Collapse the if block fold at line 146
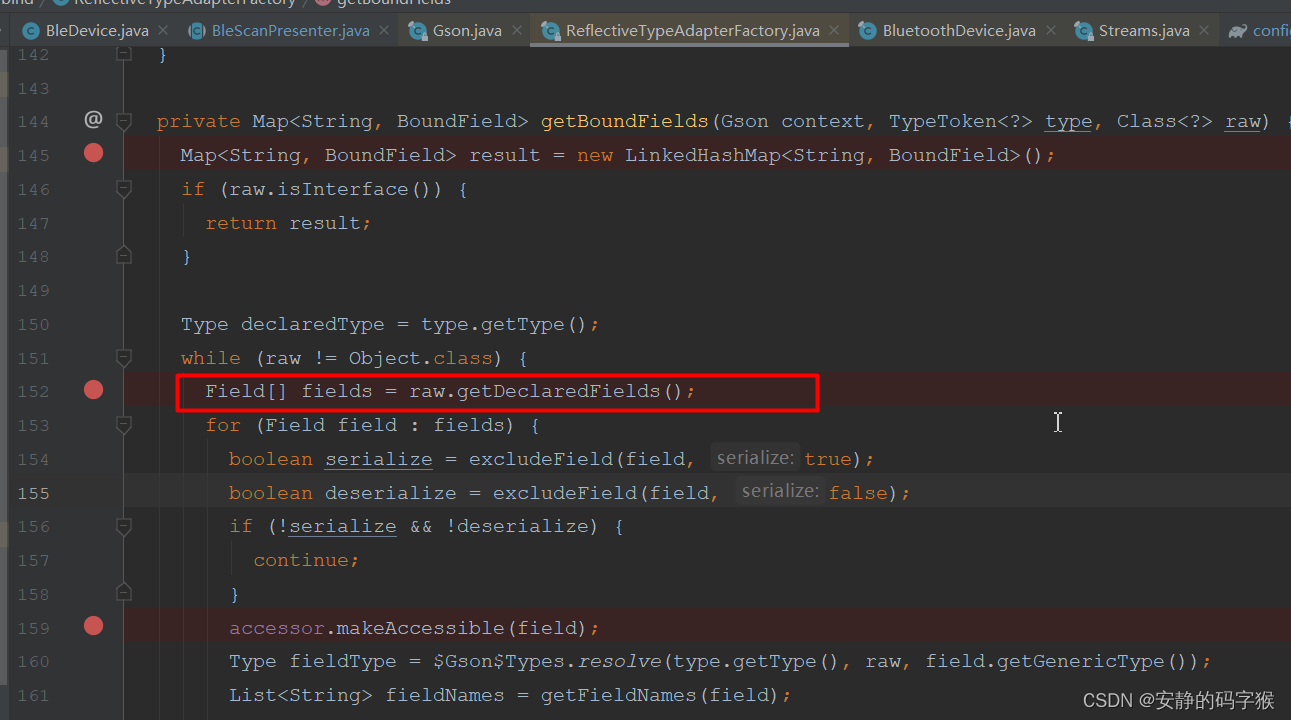 [x=124, y=188]
